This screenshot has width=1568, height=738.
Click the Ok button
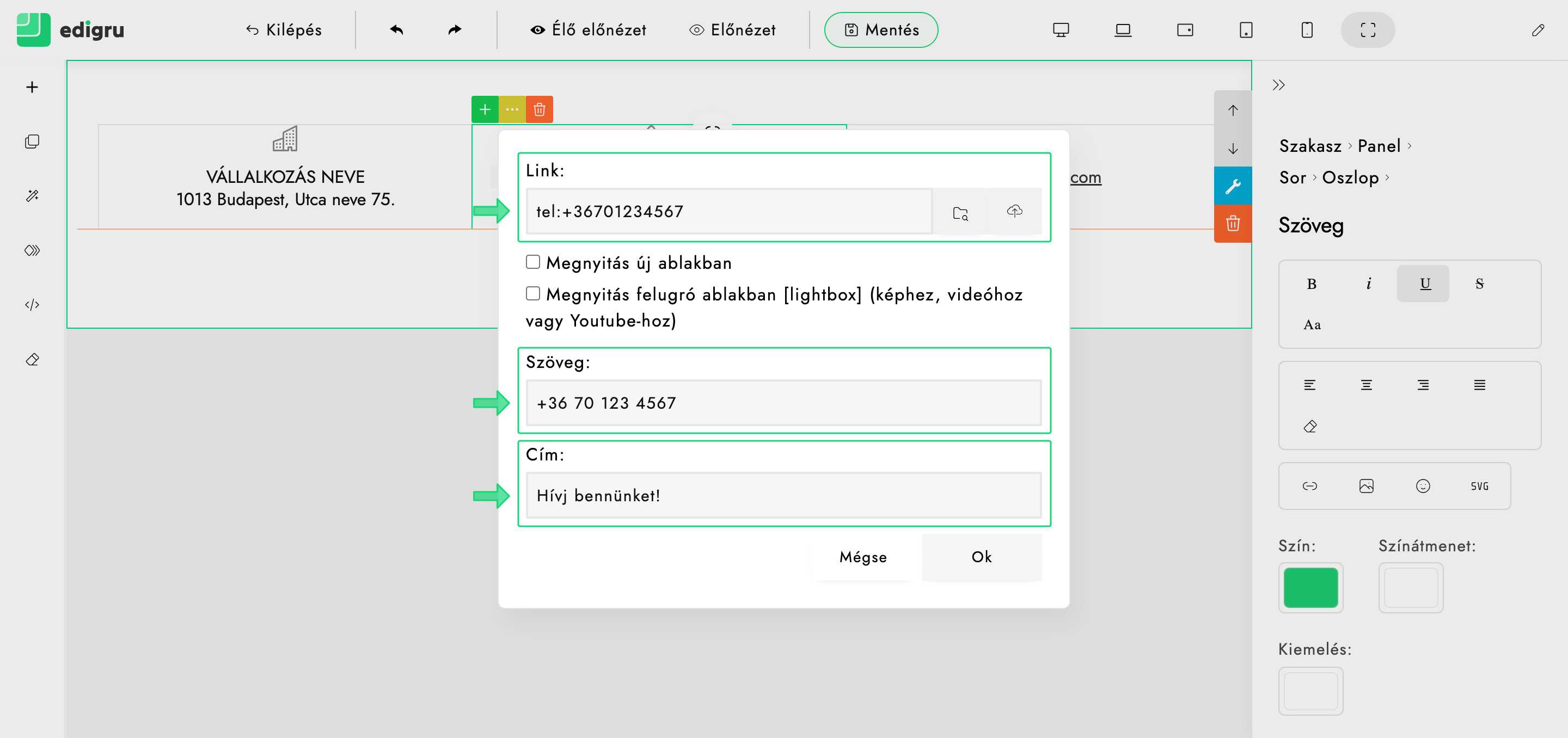pyautogui.click(x=981, y=557)
